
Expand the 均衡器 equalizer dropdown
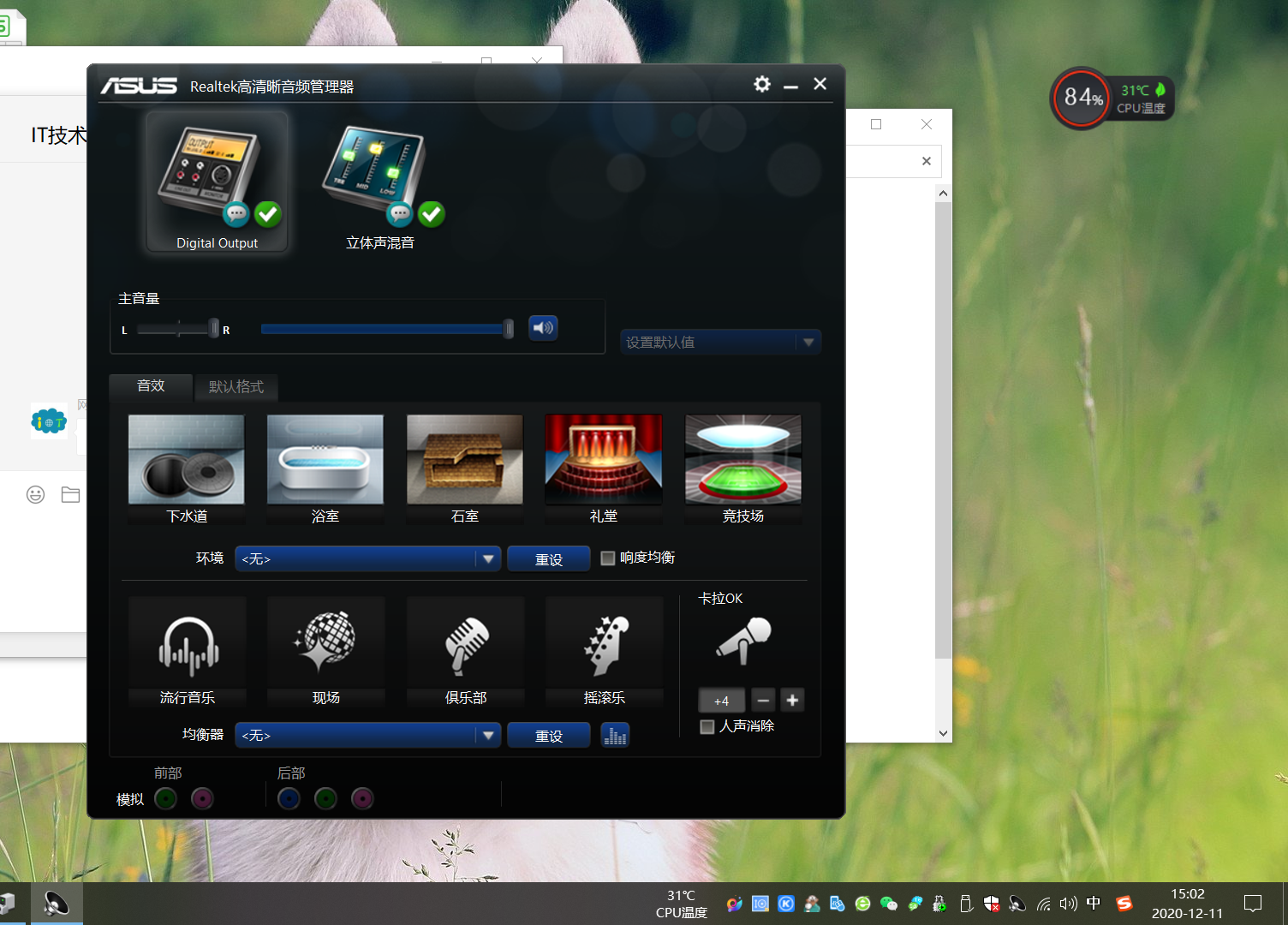488,736
